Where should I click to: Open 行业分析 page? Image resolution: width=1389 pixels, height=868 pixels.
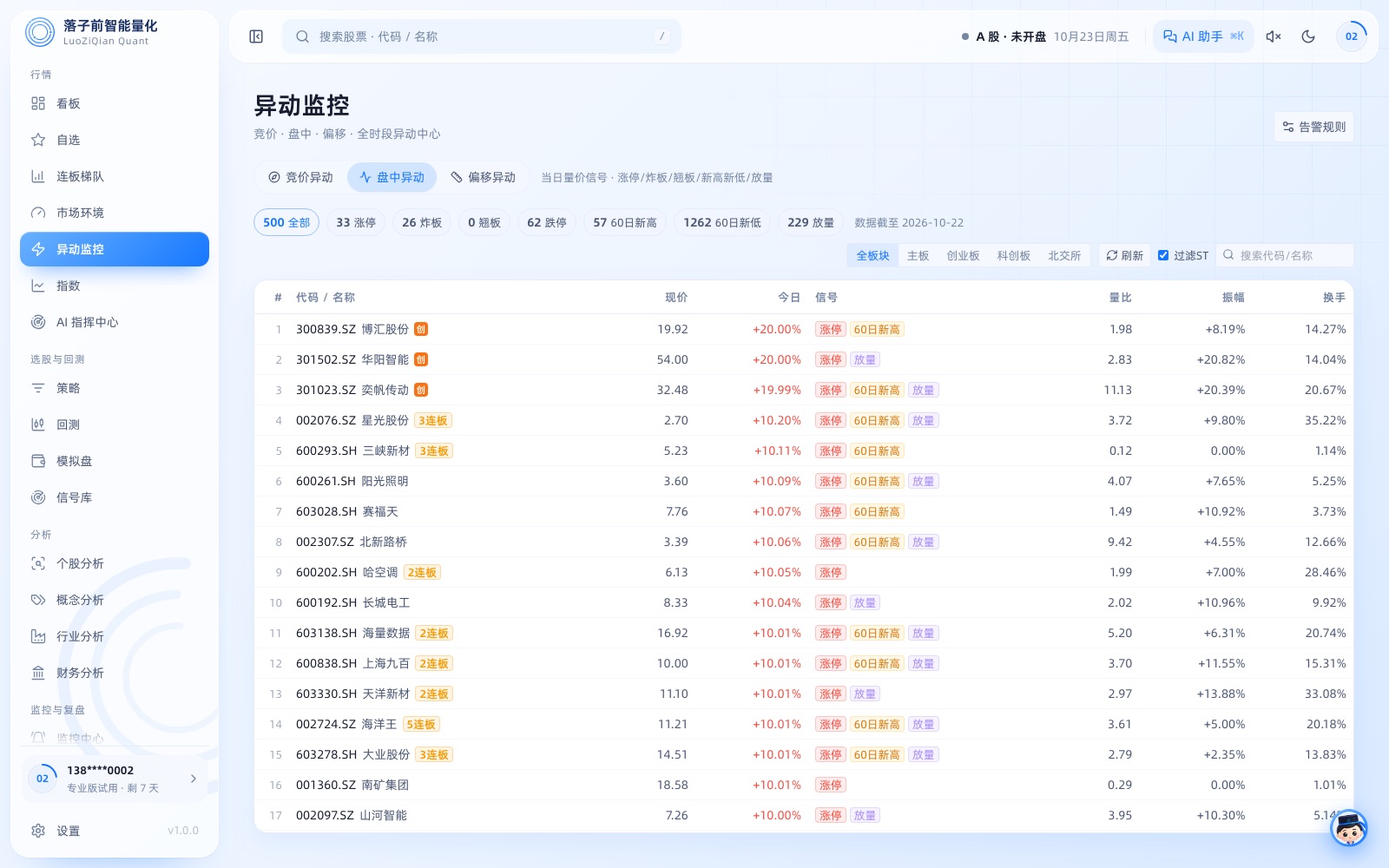click(115, 636)
